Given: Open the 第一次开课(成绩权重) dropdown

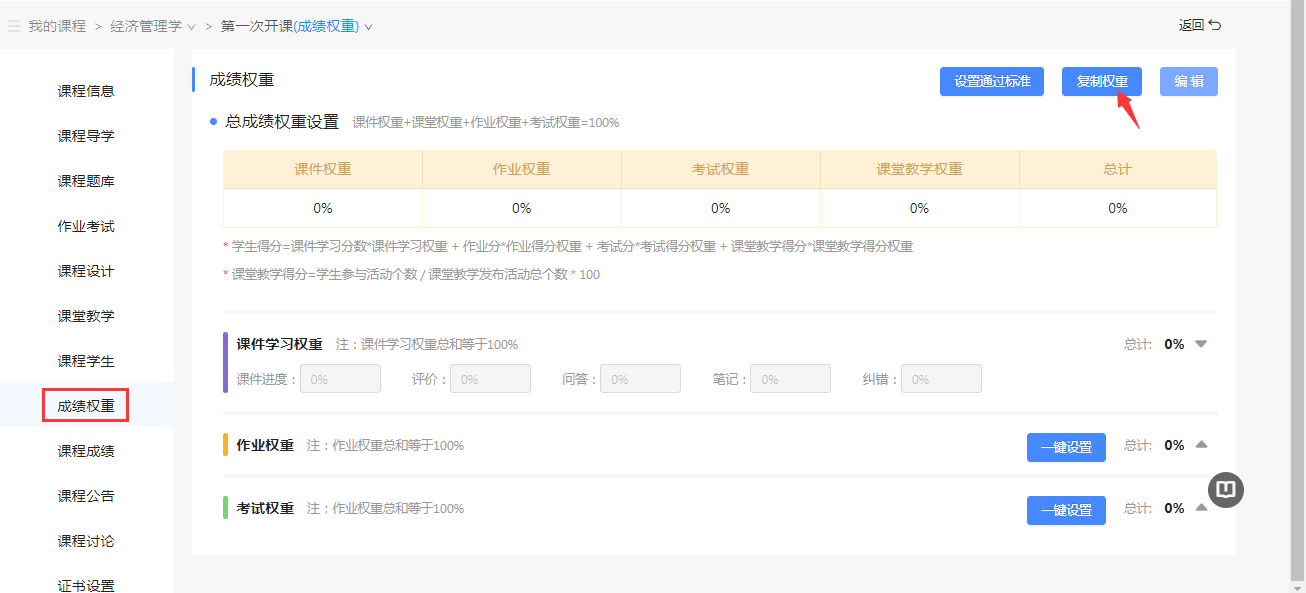Looking at the screenshot, I should pyautogui.click(x=297, y=26).
